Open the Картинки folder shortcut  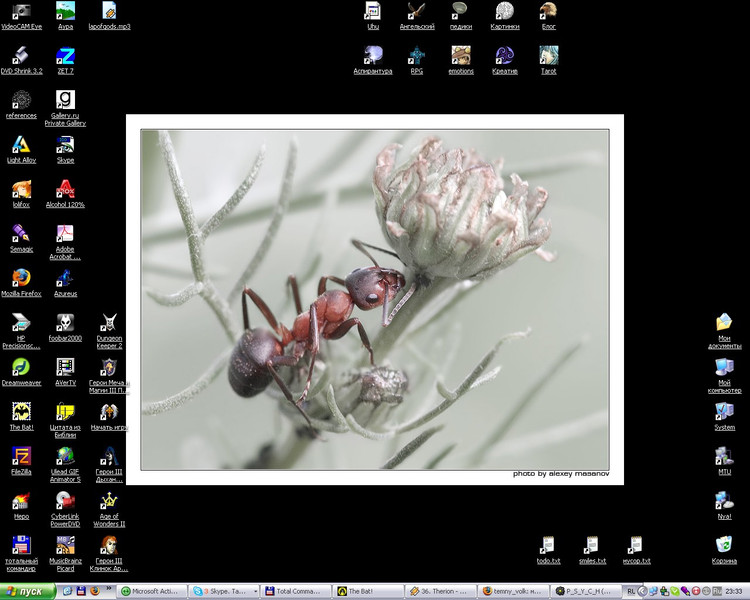(505, 16)
